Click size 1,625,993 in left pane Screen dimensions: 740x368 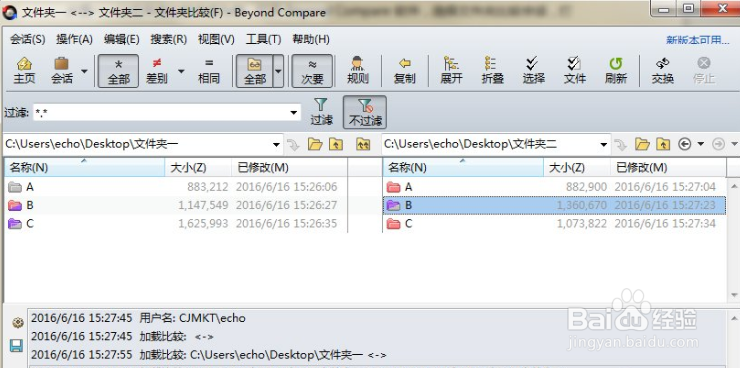coord(203,223)
